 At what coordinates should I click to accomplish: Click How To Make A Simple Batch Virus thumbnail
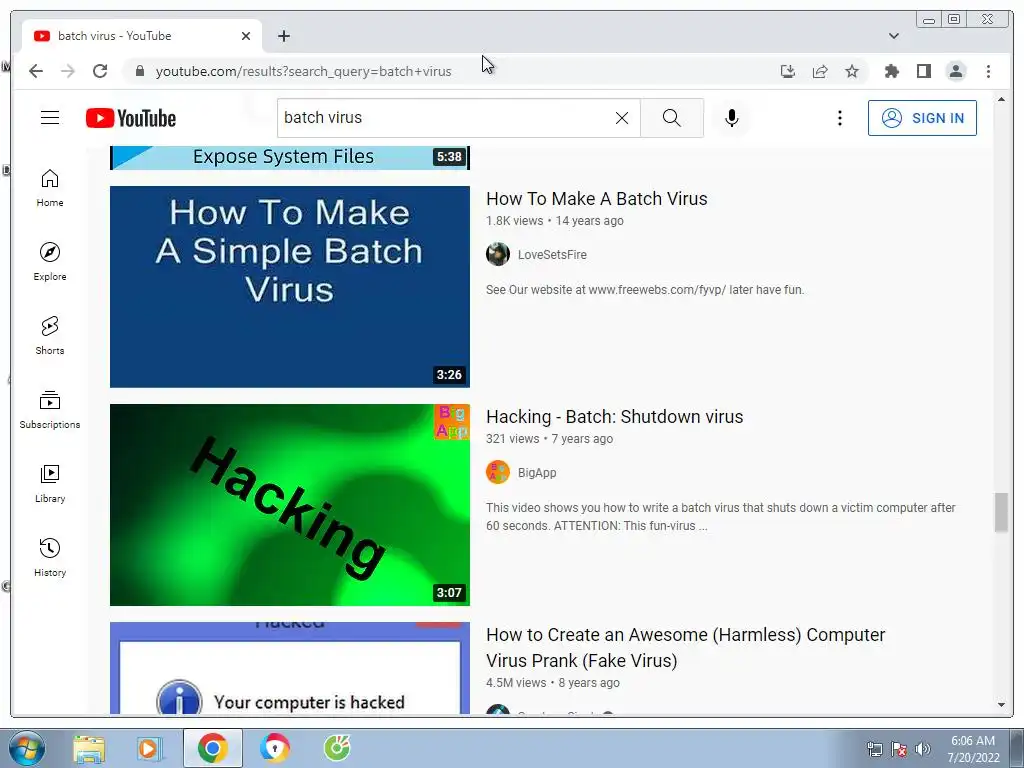click(x=289, y=287)
